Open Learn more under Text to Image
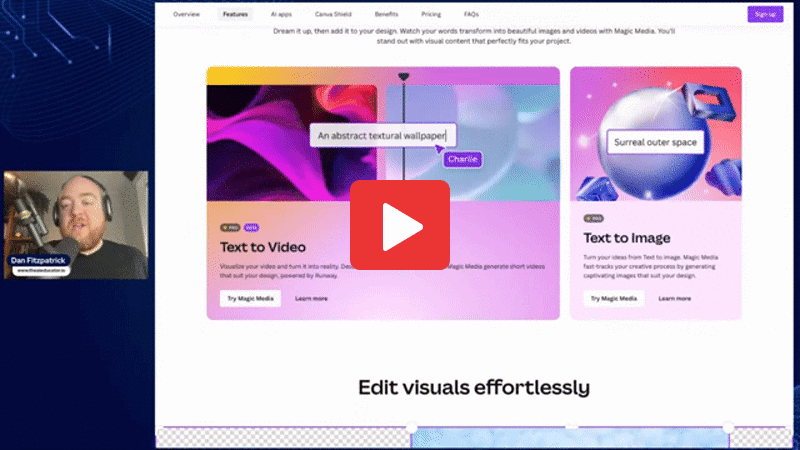 pos(674,298)
